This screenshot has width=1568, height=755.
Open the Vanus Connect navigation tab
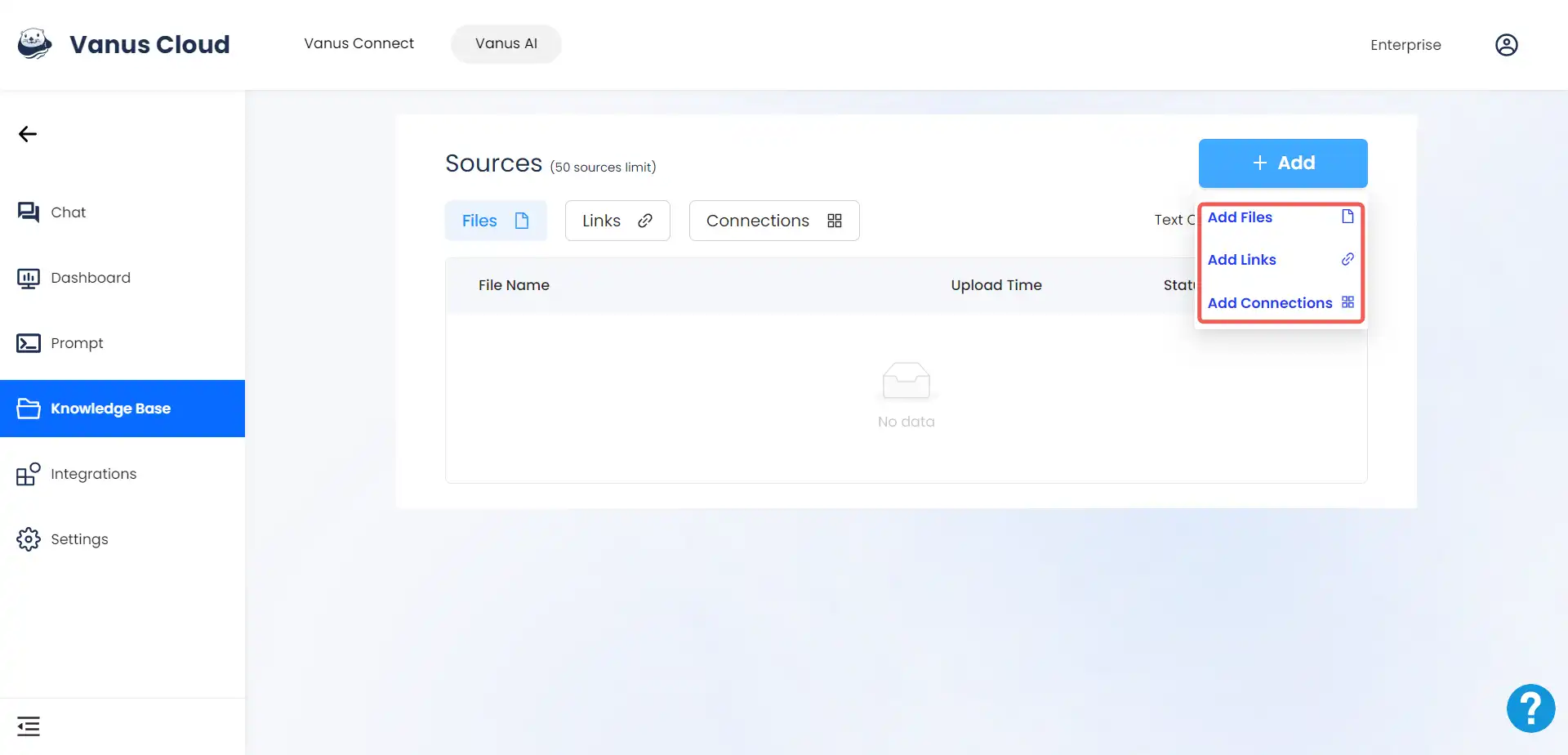pos(359,43)
